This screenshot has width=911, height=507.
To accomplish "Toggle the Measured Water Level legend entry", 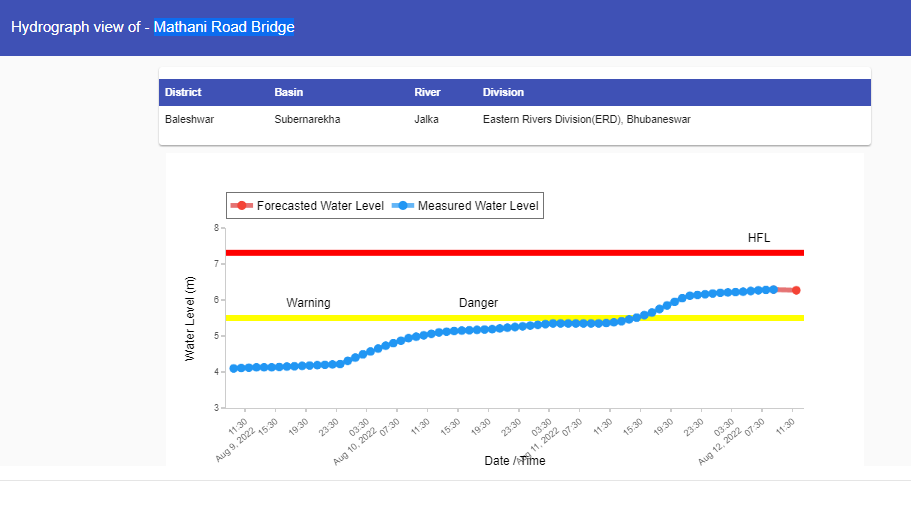I will tap(465, 206).
